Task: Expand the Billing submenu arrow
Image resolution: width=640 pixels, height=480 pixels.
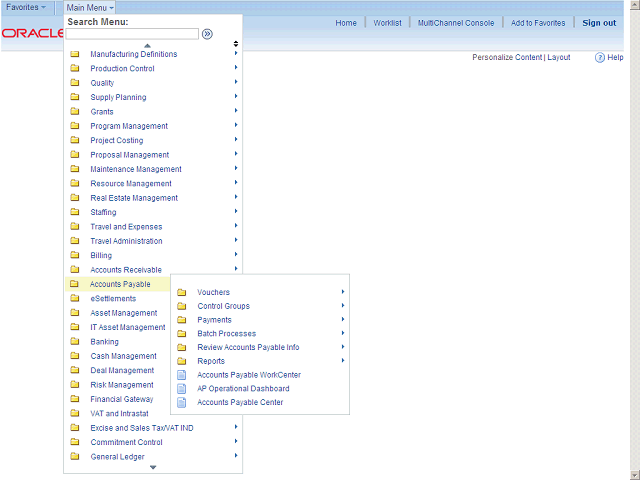Action: tap(236, 255)
